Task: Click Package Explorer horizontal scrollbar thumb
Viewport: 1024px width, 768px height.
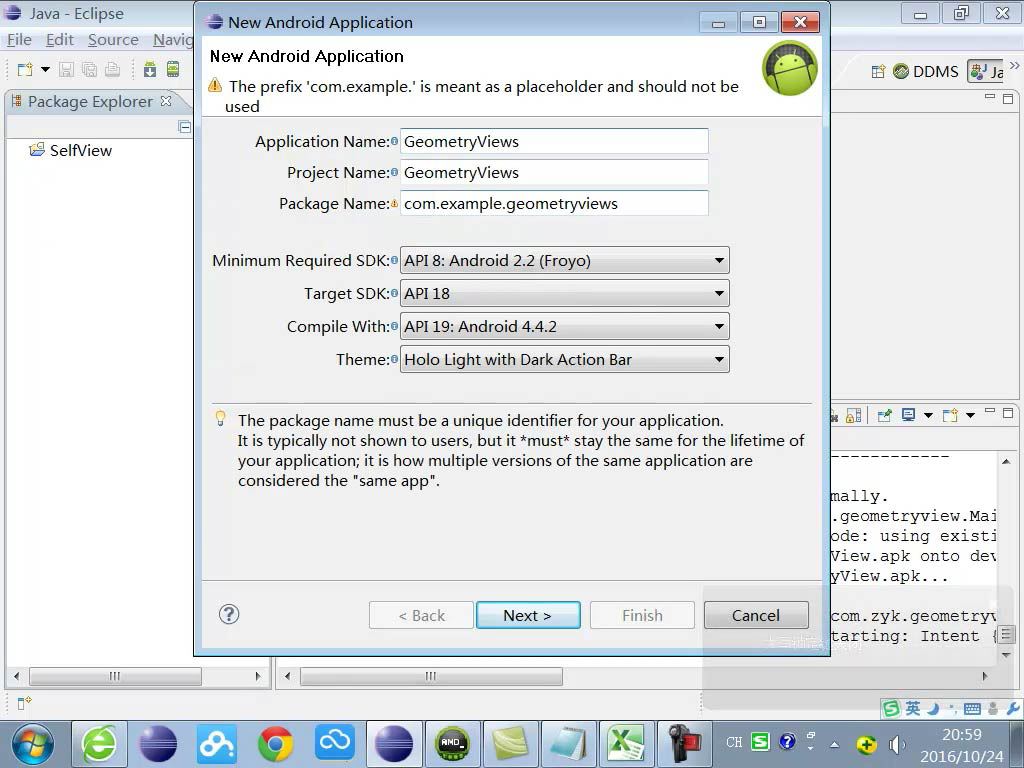Action: [115, 676]
